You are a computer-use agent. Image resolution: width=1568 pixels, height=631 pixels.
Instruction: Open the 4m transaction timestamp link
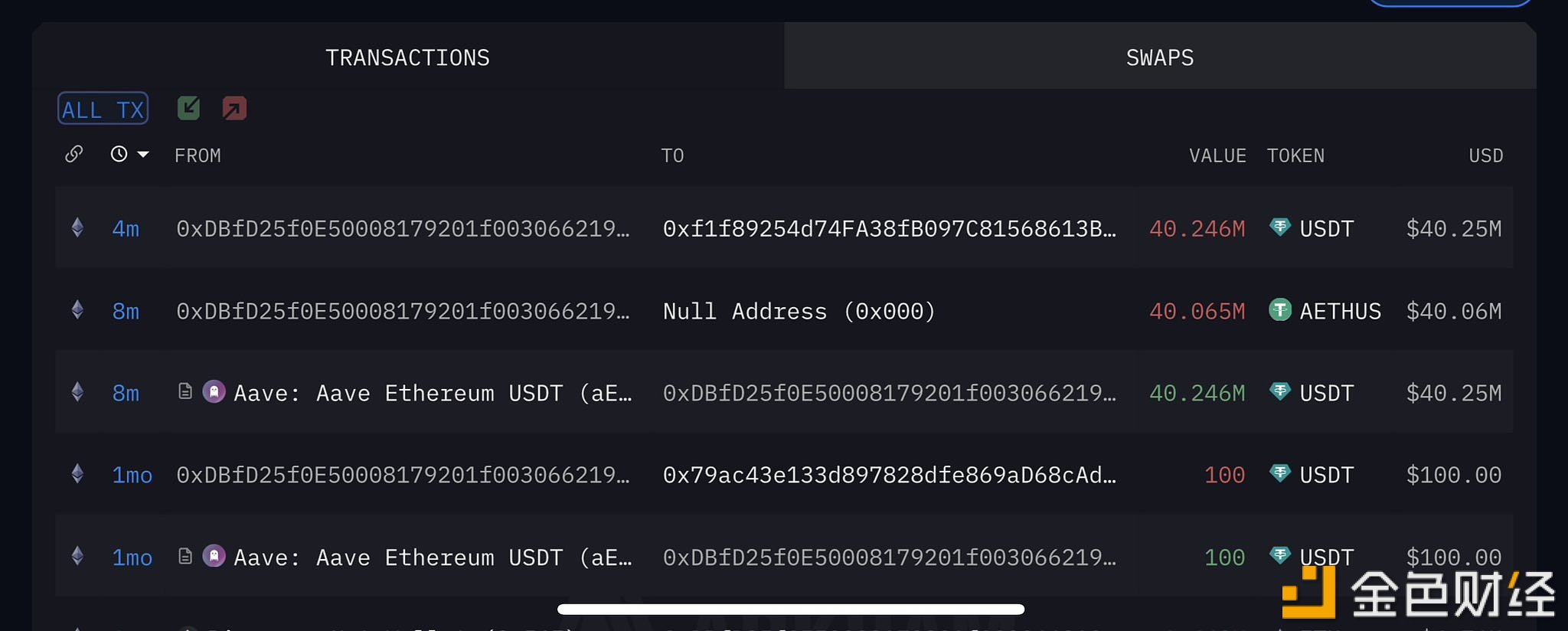[126, 229]
